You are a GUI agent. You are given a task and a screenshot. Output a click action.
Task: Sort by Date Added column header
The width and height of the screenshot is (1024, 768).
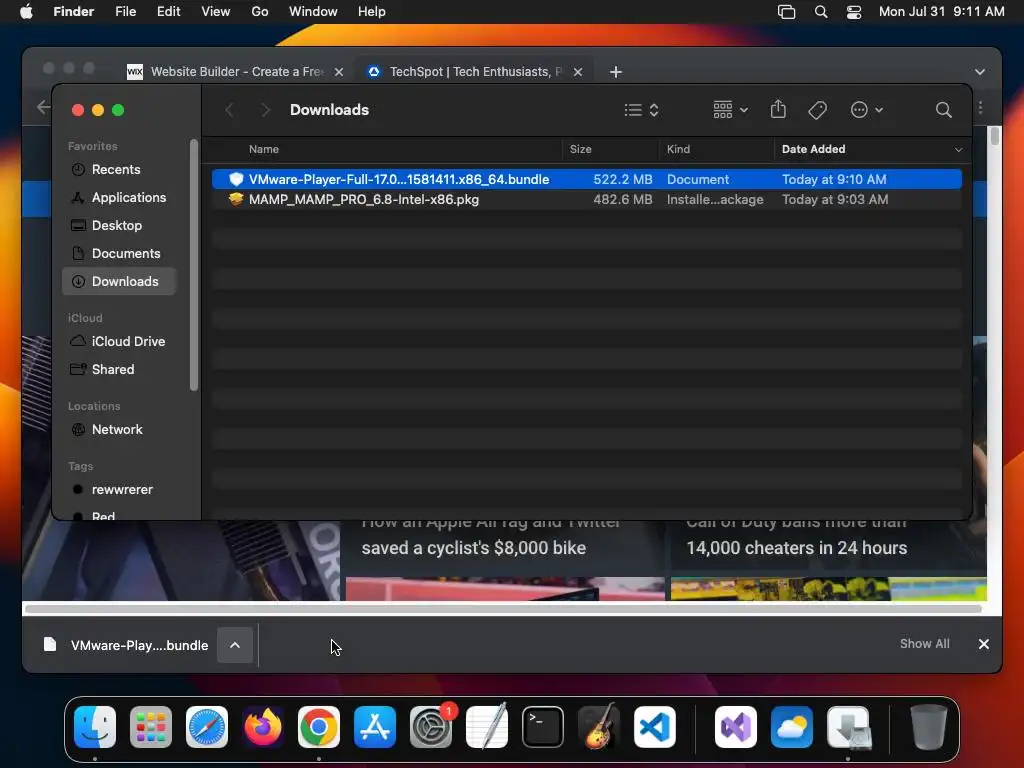point(813,149)
